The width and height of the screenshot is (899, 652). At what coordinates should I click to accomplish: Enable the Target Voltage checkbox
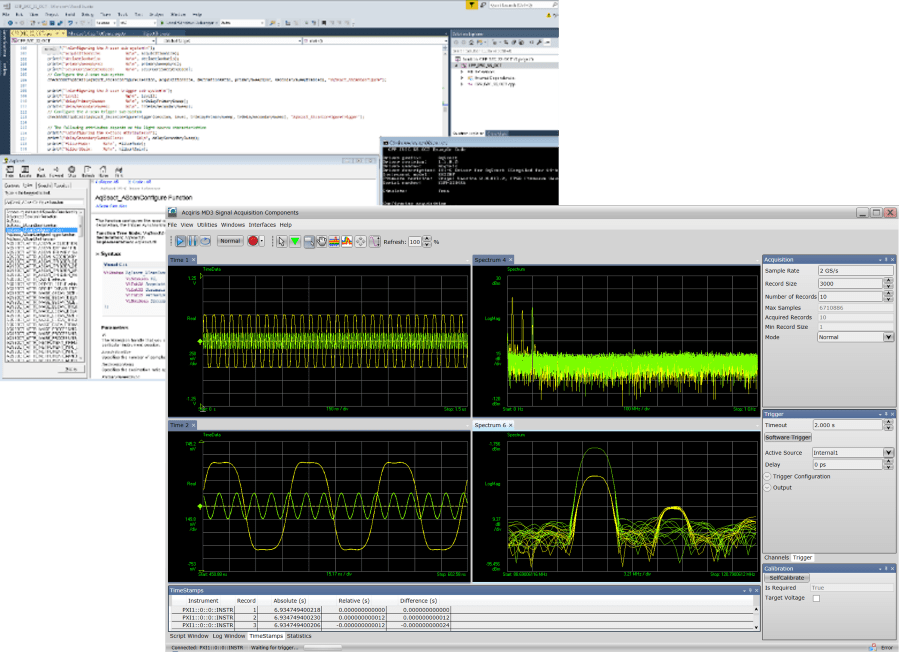point(816,598)
